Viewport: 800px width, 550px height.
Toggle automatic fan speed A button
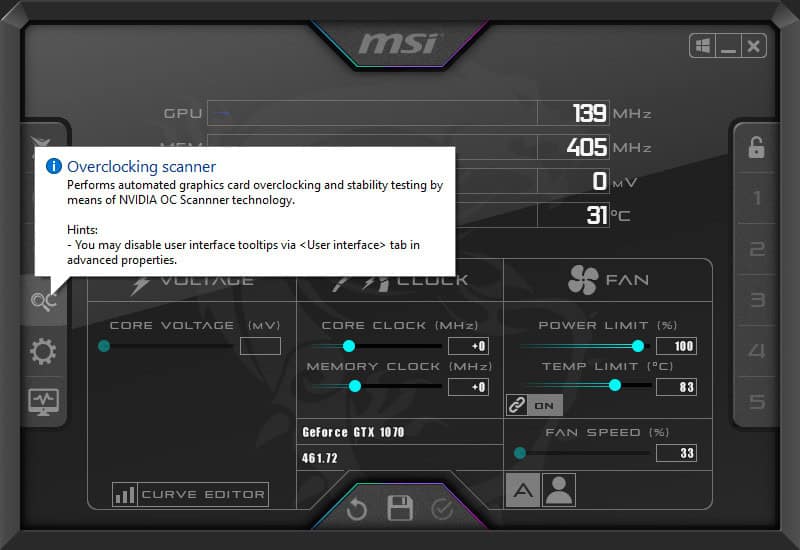[522, 490]
